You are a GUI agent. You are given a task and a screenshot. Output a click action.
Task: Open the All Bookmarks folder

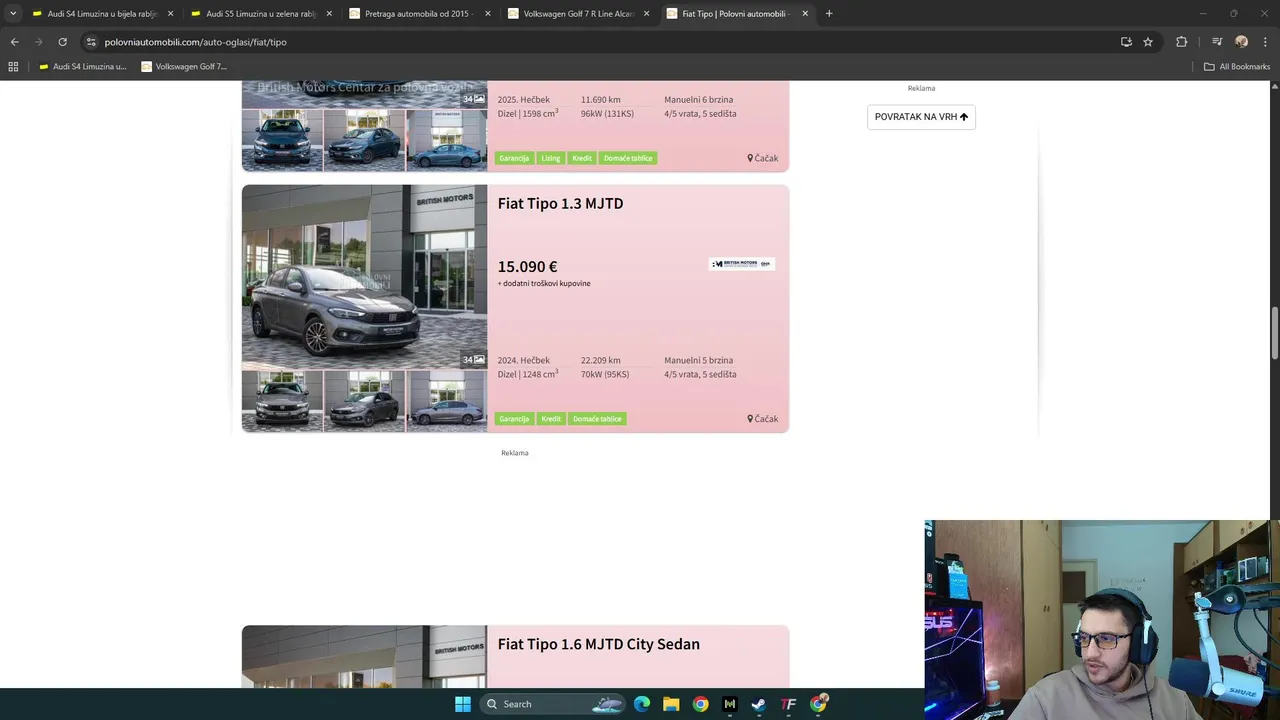[x=1237, y=67]
